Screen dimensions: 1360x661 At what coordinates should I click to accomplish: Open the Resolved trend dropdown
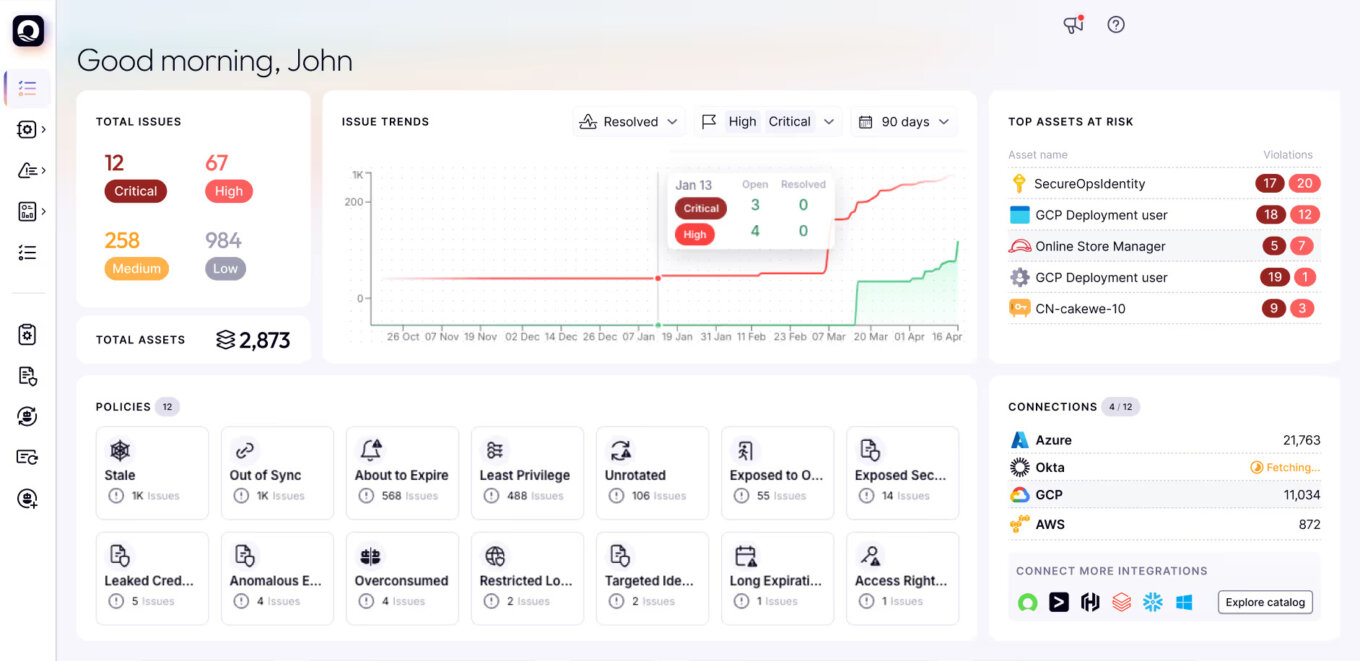pyautogui.click(x=630, y=122)
